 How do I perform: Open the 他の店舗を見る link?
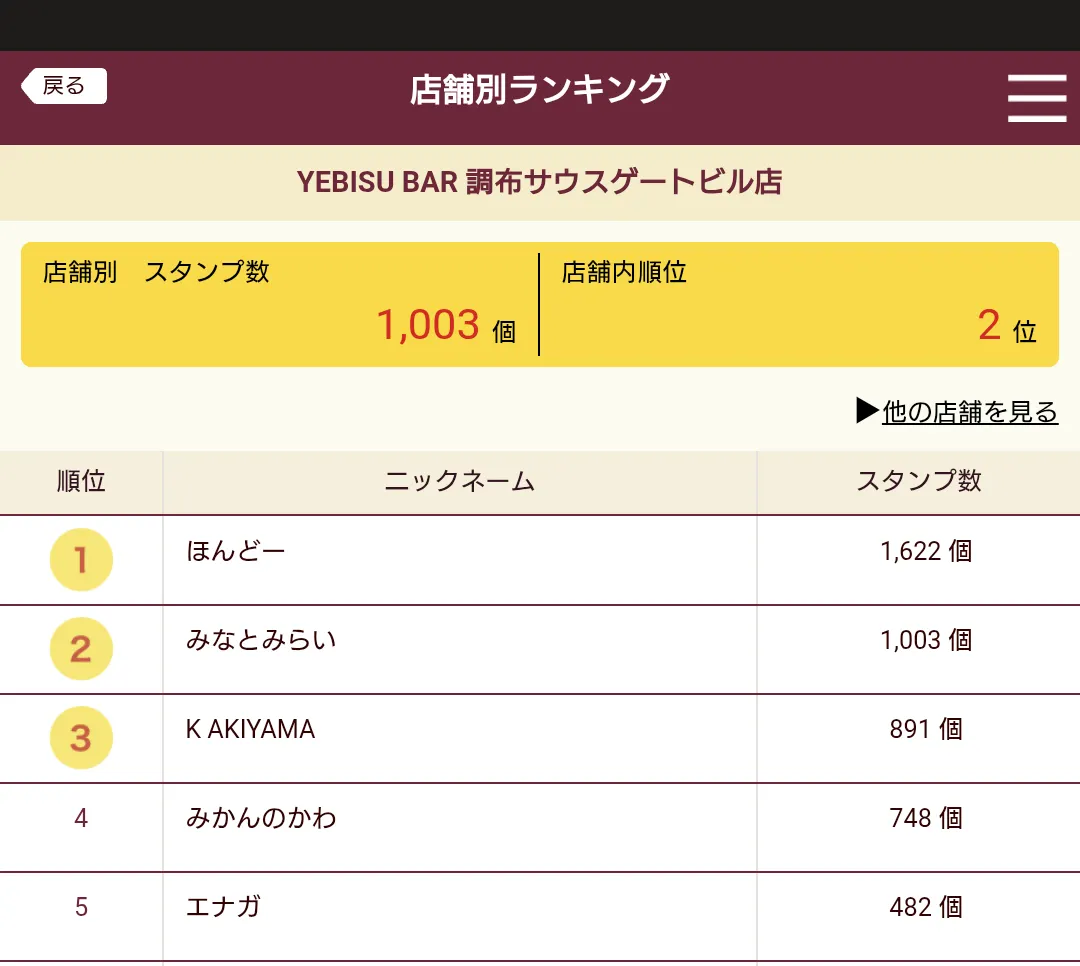pyautogui.click(x=970, y=411)
